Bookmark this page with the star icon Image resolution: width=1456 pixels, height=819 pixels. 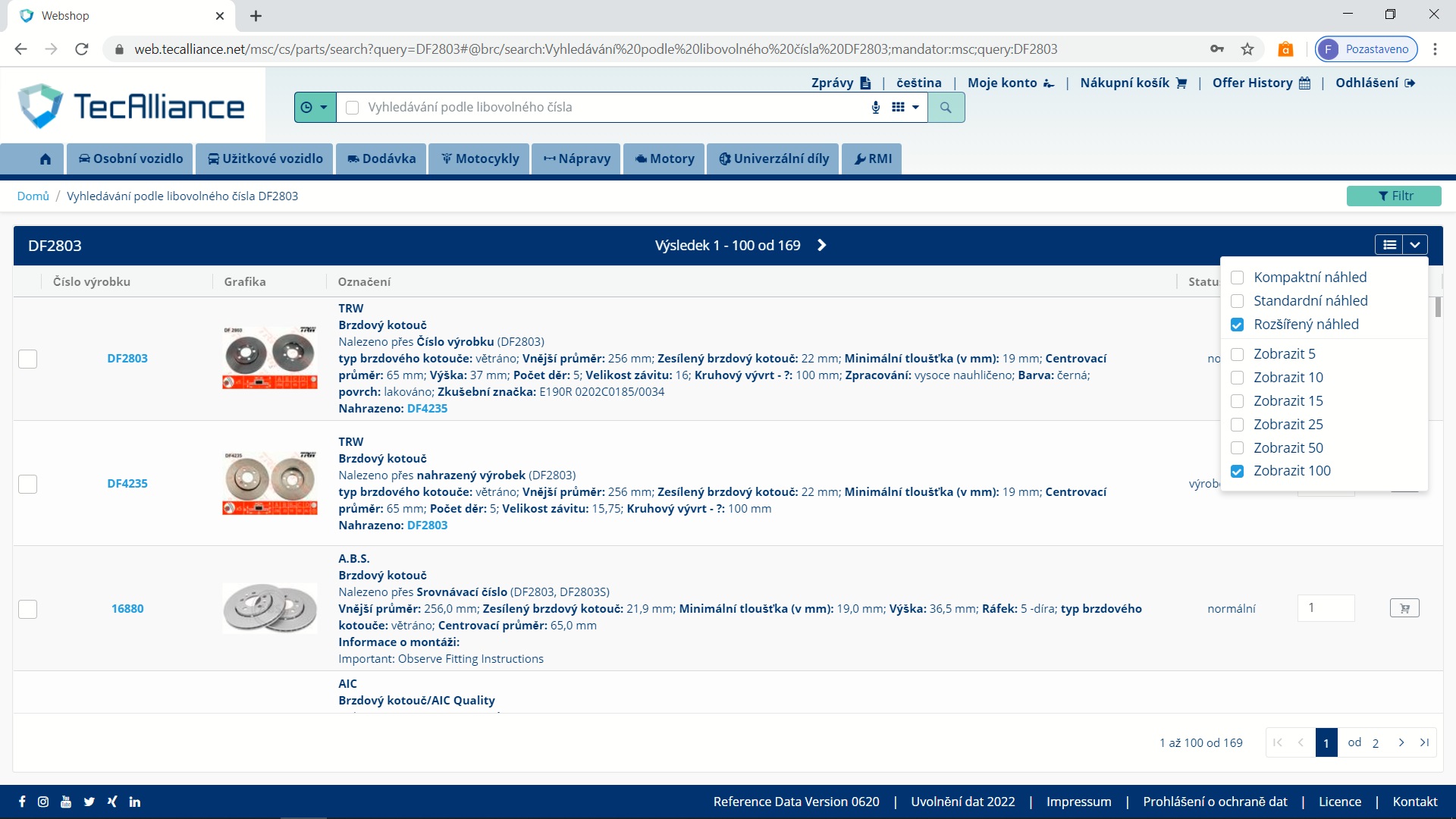[1247, 49]
